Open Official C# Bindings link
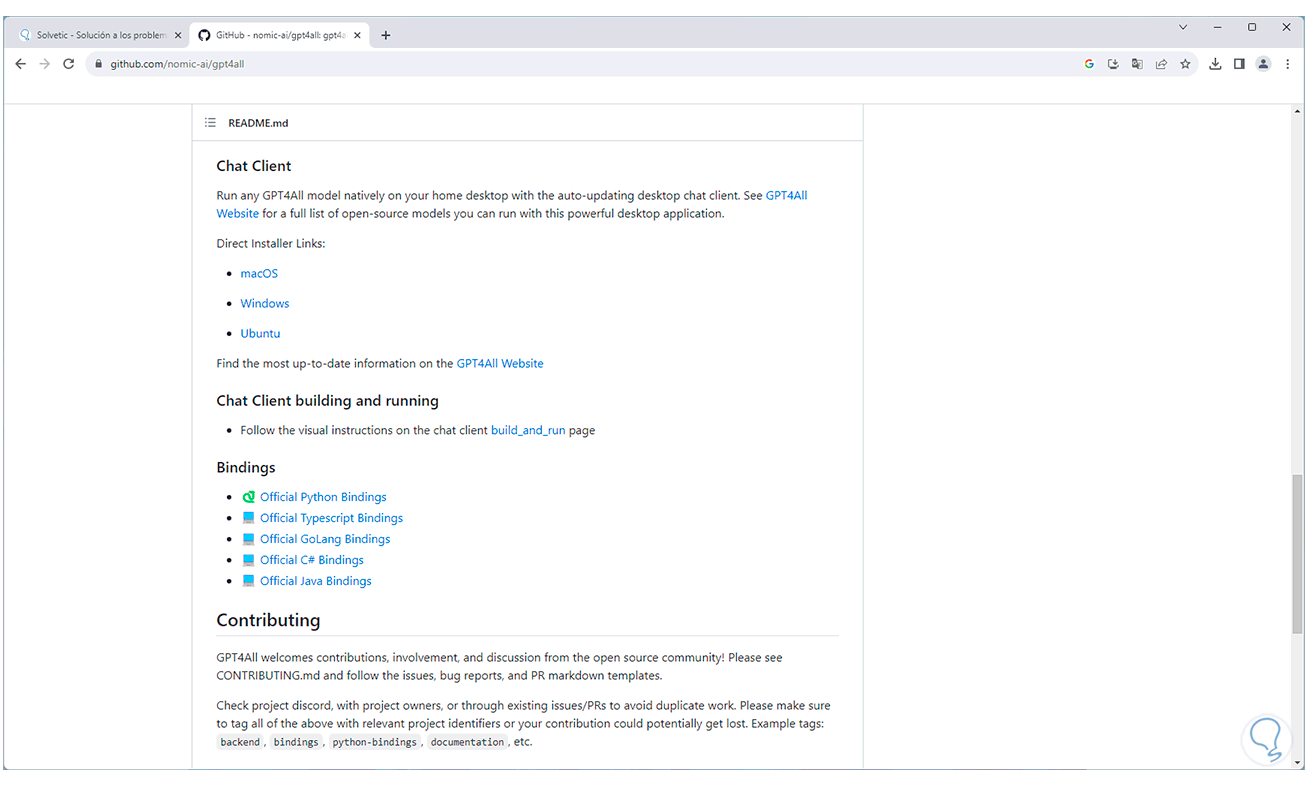Image resolution: width=1308 pixels, height=786 pixels. 312,560
